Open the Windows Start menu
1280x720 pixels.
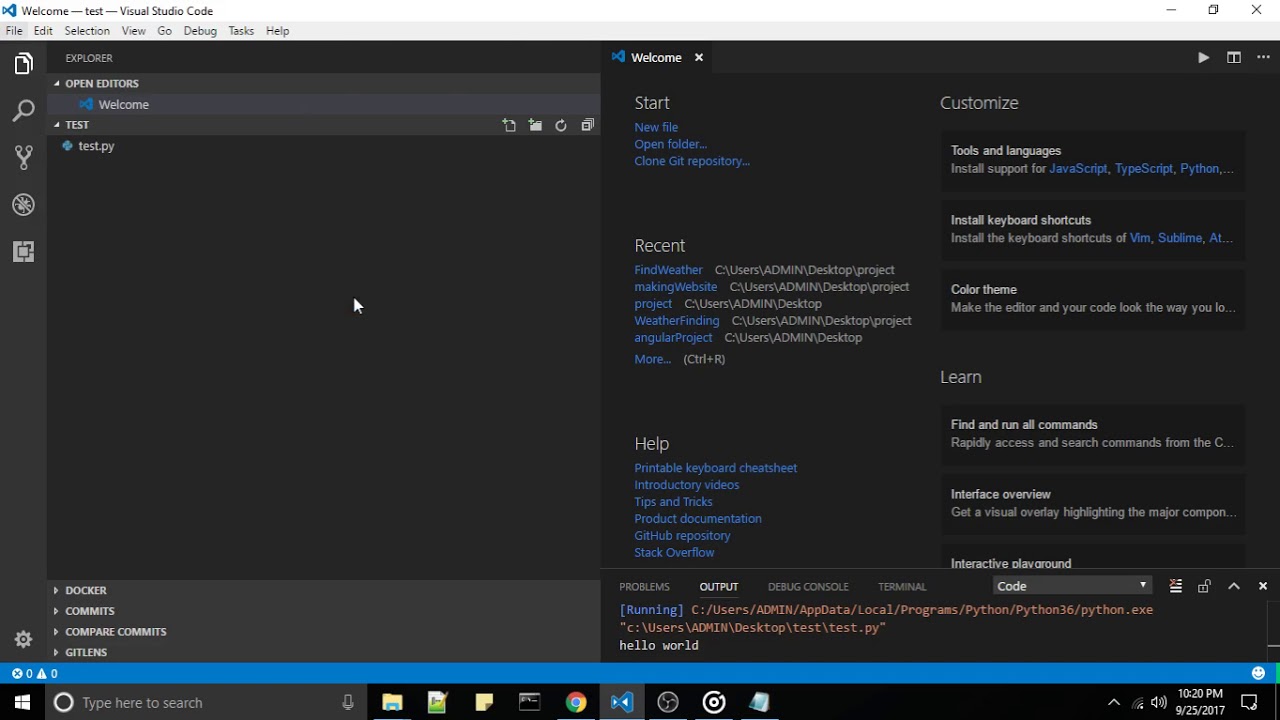tap(22, 702)
